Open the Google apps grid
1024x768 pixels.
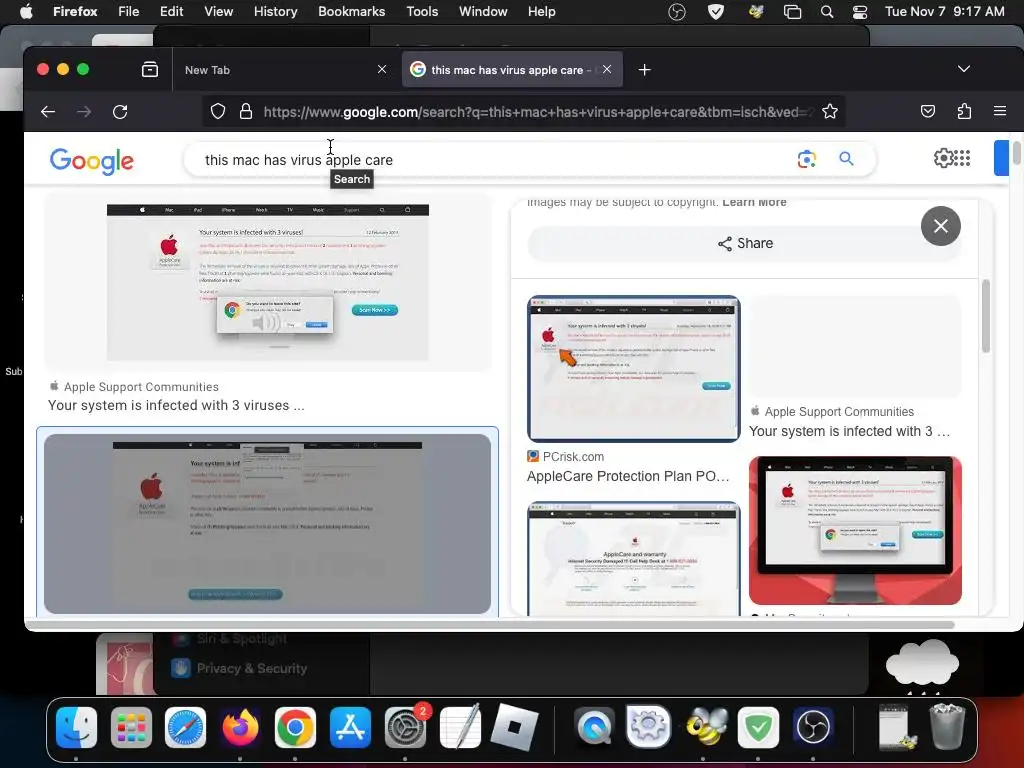click(x=961, y=158)
